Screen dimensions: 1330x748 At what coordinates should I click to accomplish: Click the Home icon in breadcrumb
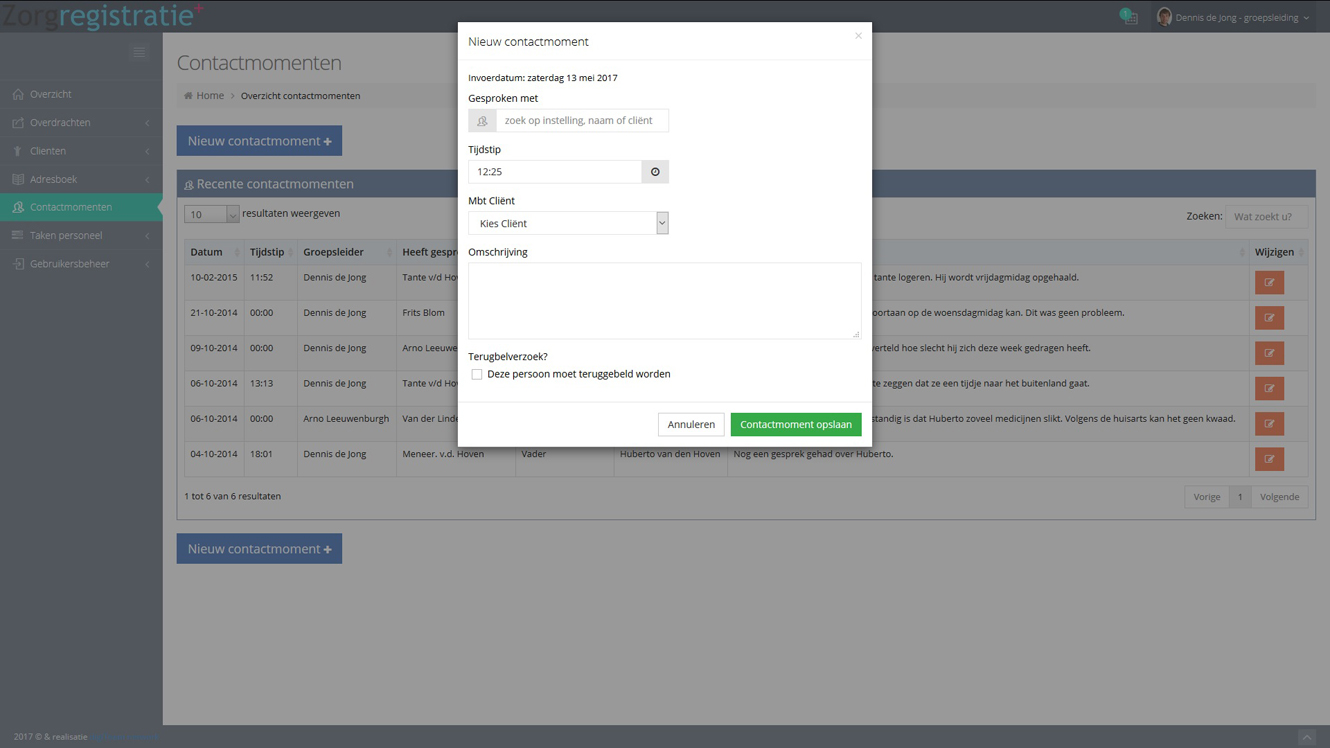tap(188, 96)
